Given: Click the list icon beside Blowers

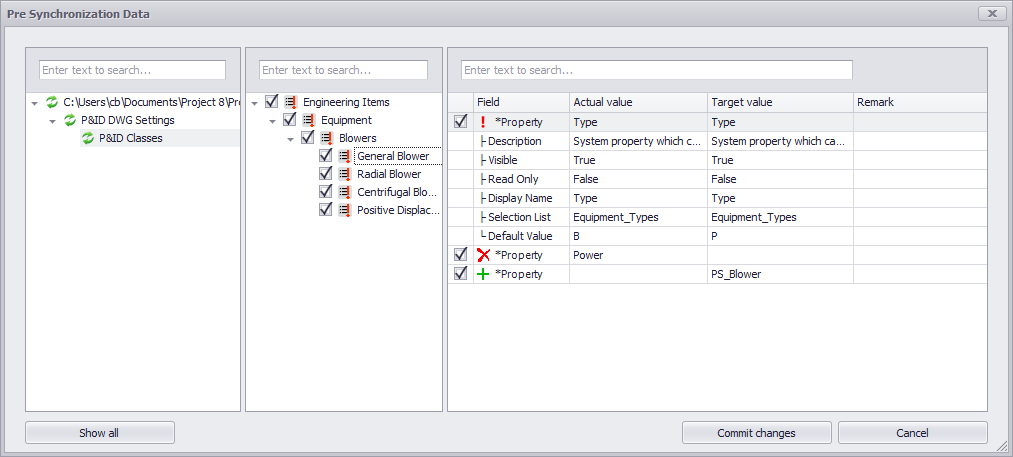Looking at the screenshot, I should pos(327,138).
